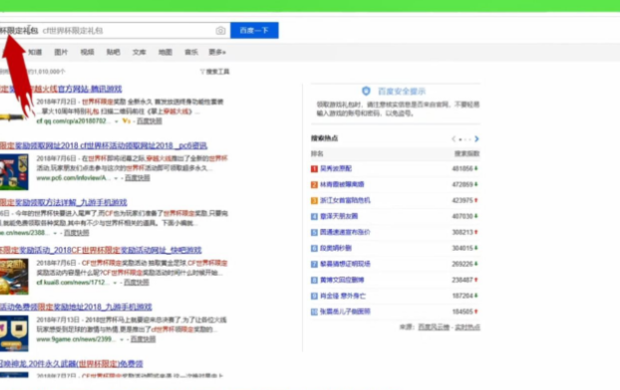Open the 20件永久武器 result link
Screen dimensions: 620x390
coord(71,363)
